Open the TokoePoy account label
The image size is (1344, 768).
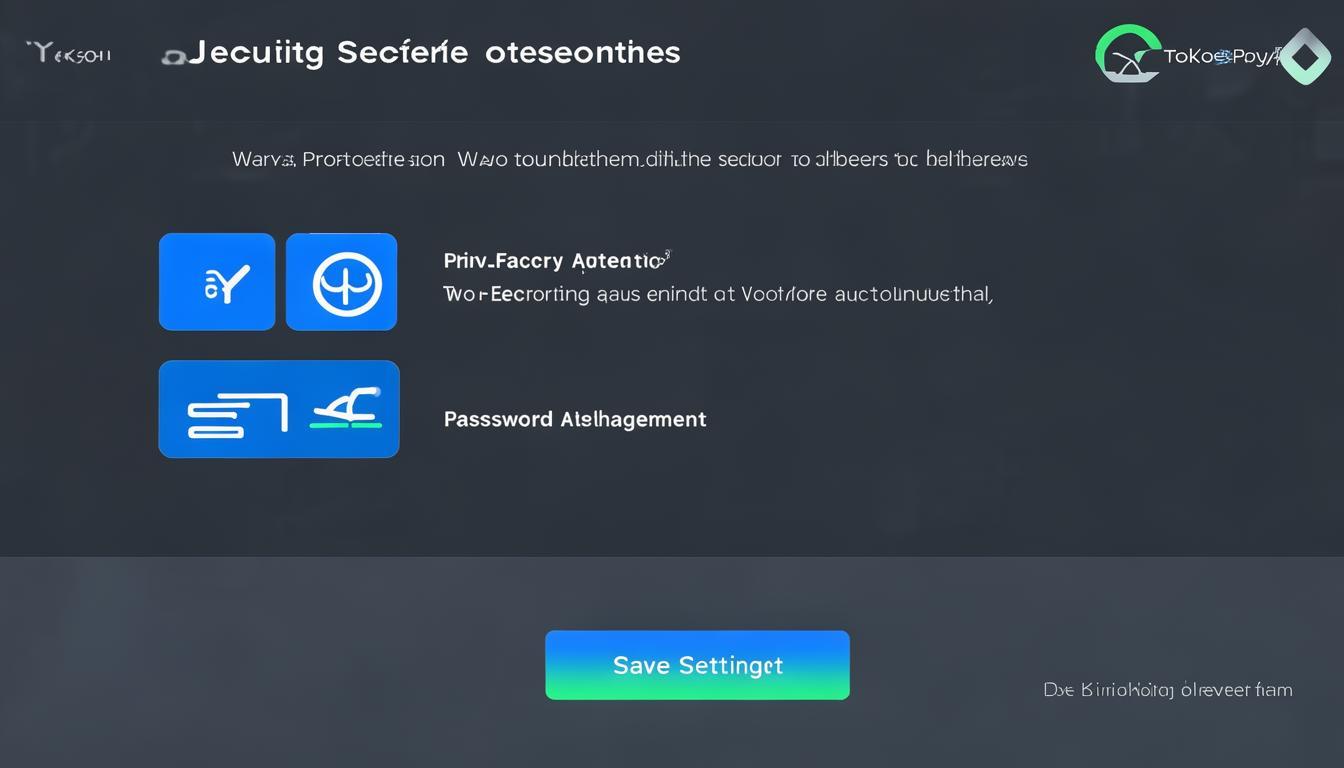click(1219, 57)
